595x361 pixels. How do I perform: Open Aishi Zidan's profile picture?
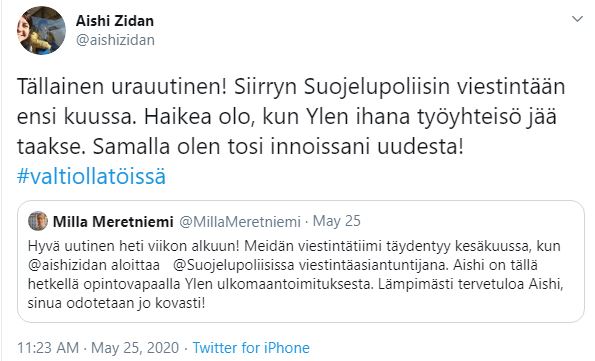tap(41, 30)
